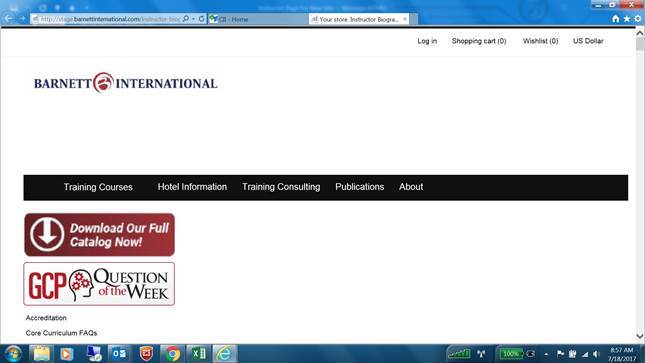Click the wireless antenna tray icon
The height and width of the screenshot is (363, 645).
point(481,354)
